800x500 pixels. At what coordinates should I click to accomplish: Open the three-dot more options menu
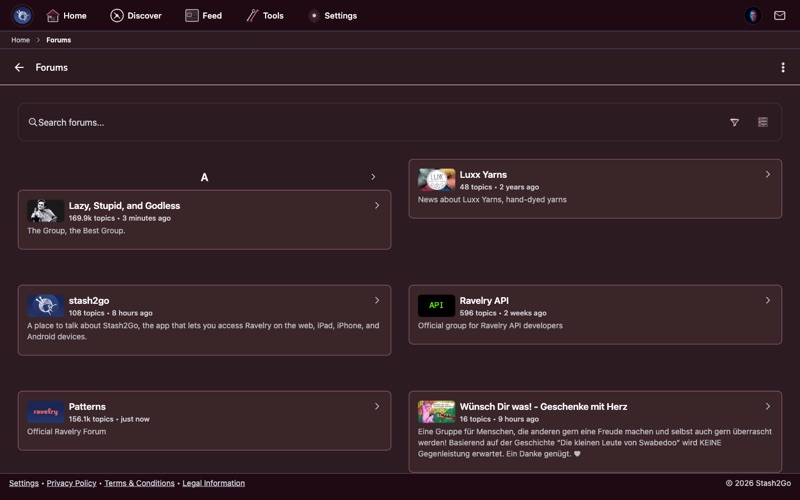(x=783, y=67)
